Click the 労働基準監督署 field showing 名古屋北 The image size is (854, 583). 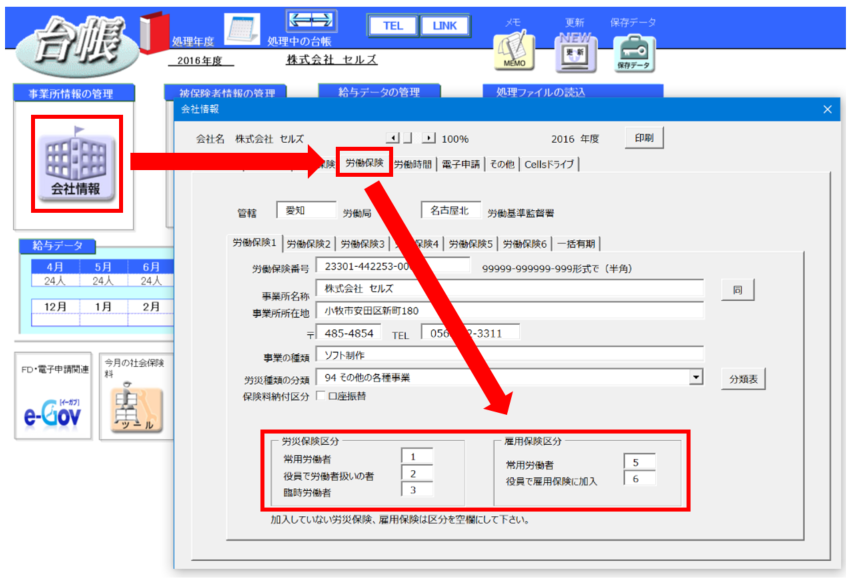pyautogui.click(x=450, y=210)
